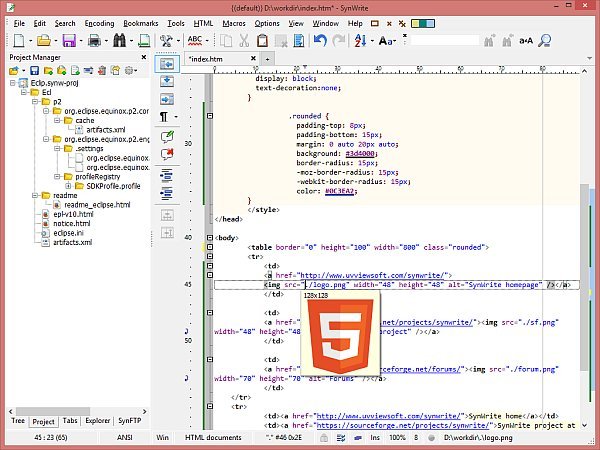Remove comment with the red X bubble icon
This screenshot has height=450, width=600.
[167, 154]
